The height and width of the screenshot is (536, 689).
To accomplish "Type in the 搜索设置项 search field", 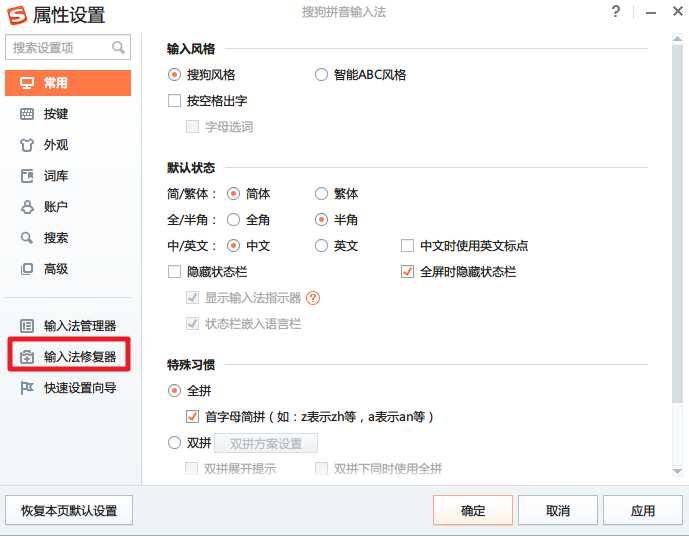I will (x=58, y=48).
